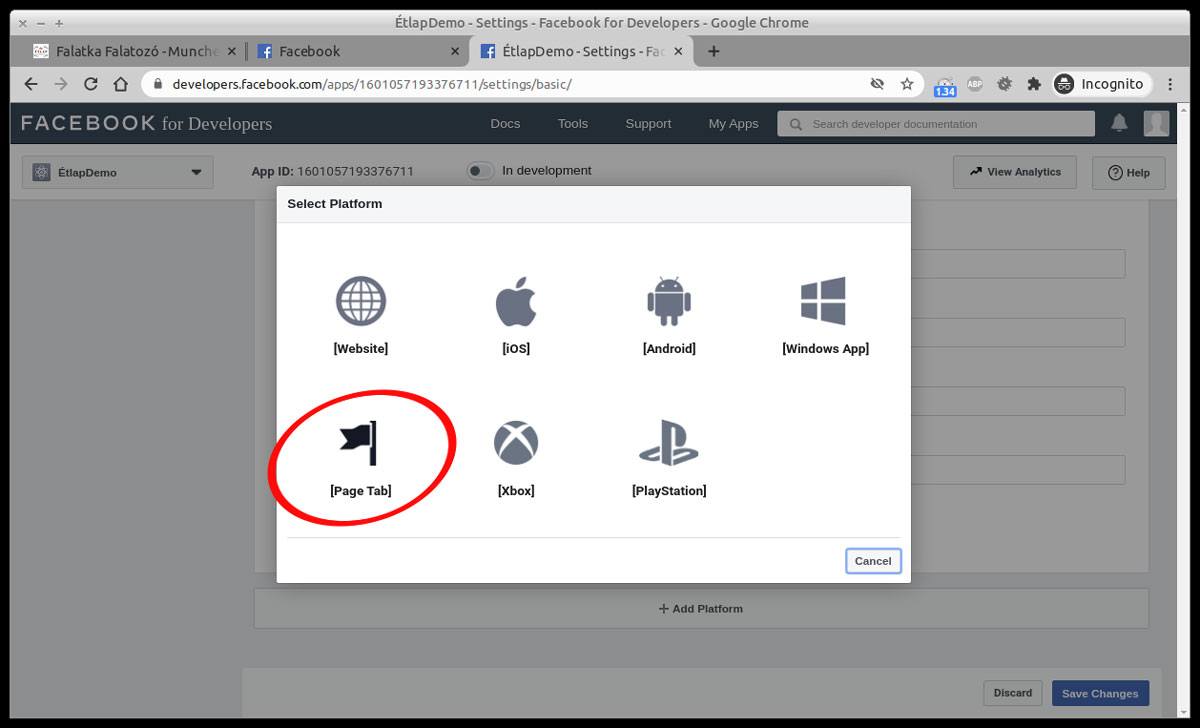1200x728 pixels.
Task: Choose the iOS Apple logo platform
Action: pyautogui.click(x=516, y=301)
